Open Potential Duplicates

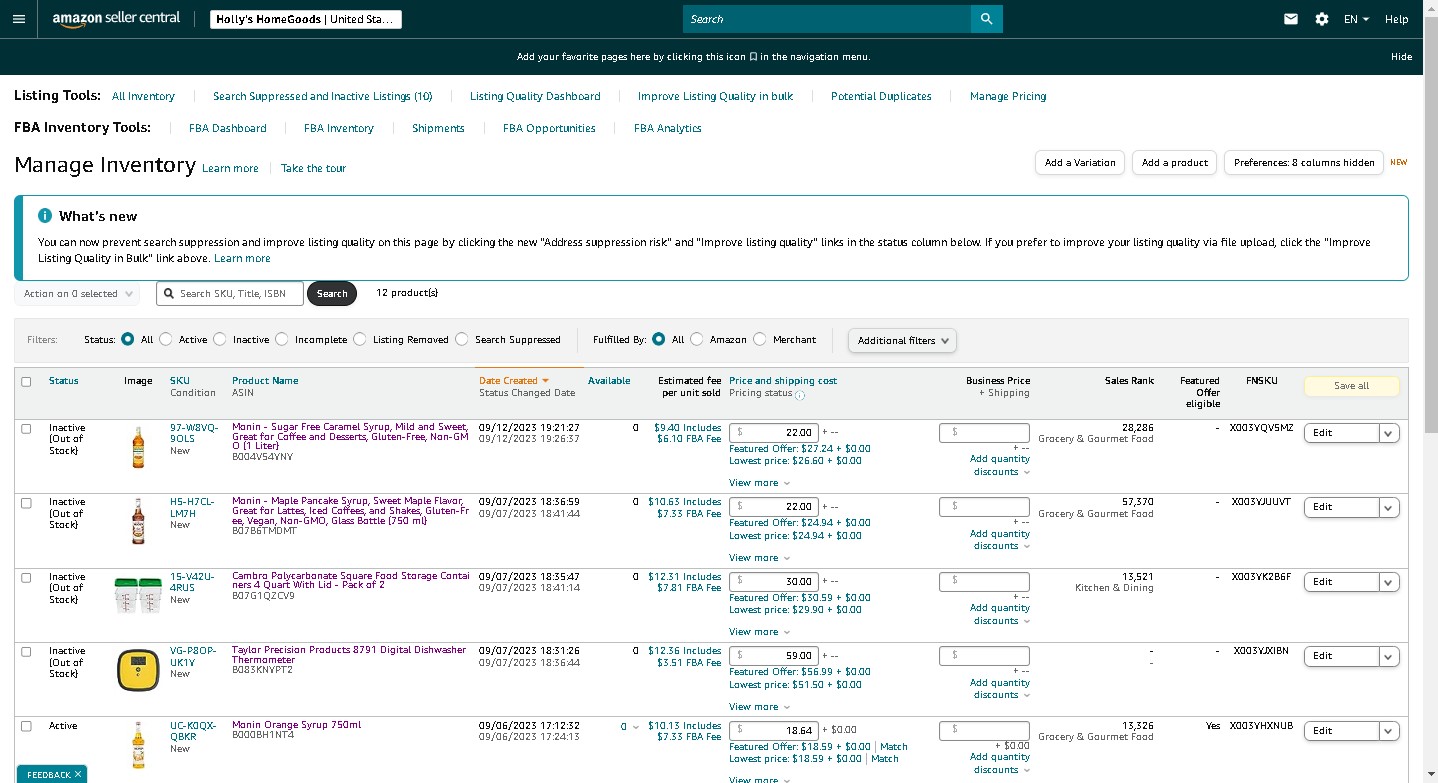[x=881, y=97]
